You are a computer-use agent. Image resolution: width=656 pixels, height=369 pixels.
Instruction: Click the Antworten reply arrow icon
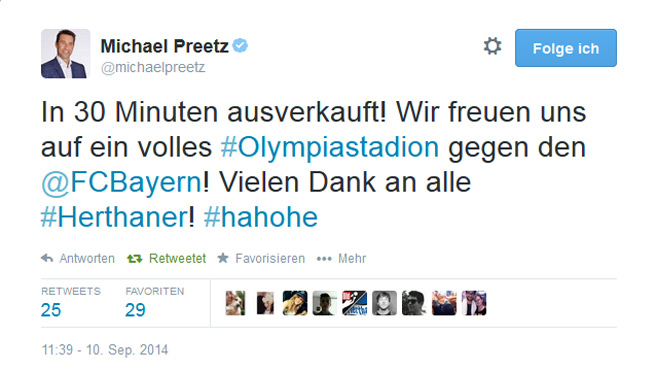click(47, 258)
